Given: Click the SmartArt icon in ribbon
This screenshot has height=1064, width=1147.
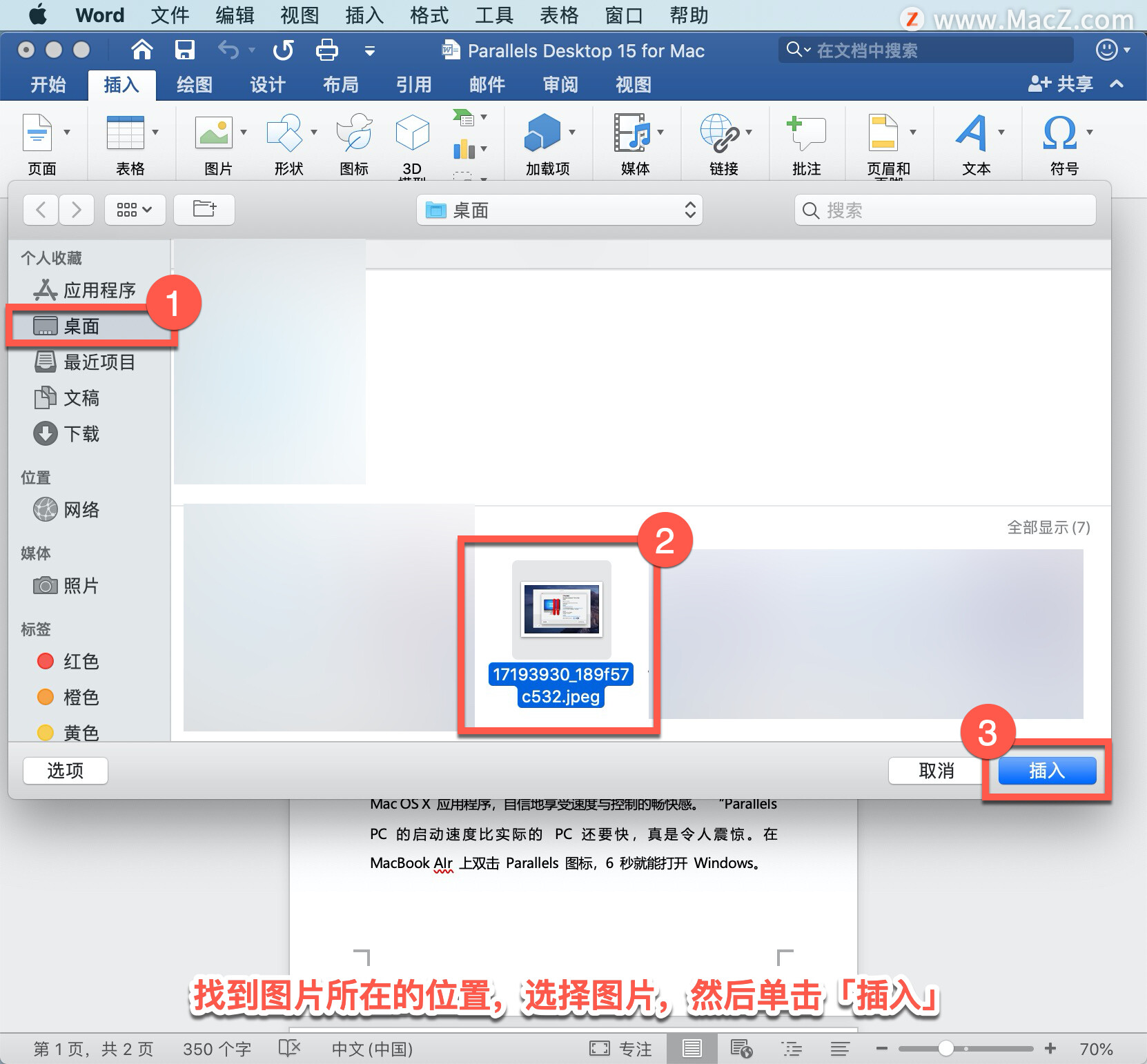Looking at the screenshot, I should point(464,117).
